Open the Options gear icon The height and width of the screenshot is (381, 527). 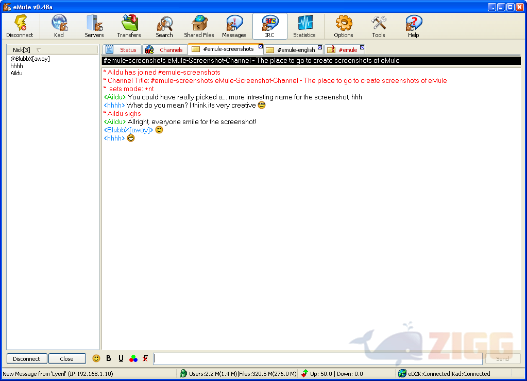click(343, 26)
